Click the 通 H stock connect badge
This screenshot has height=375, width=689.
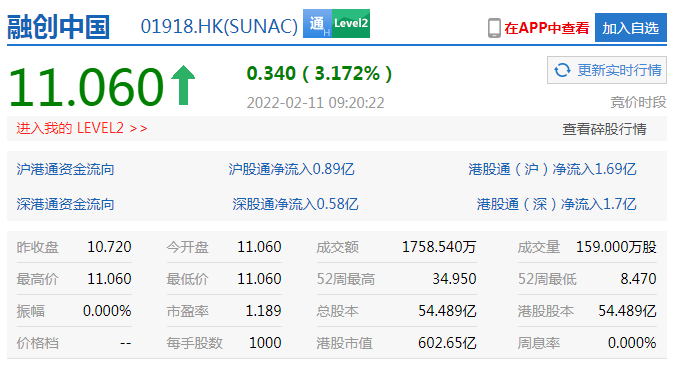(317, 23)
